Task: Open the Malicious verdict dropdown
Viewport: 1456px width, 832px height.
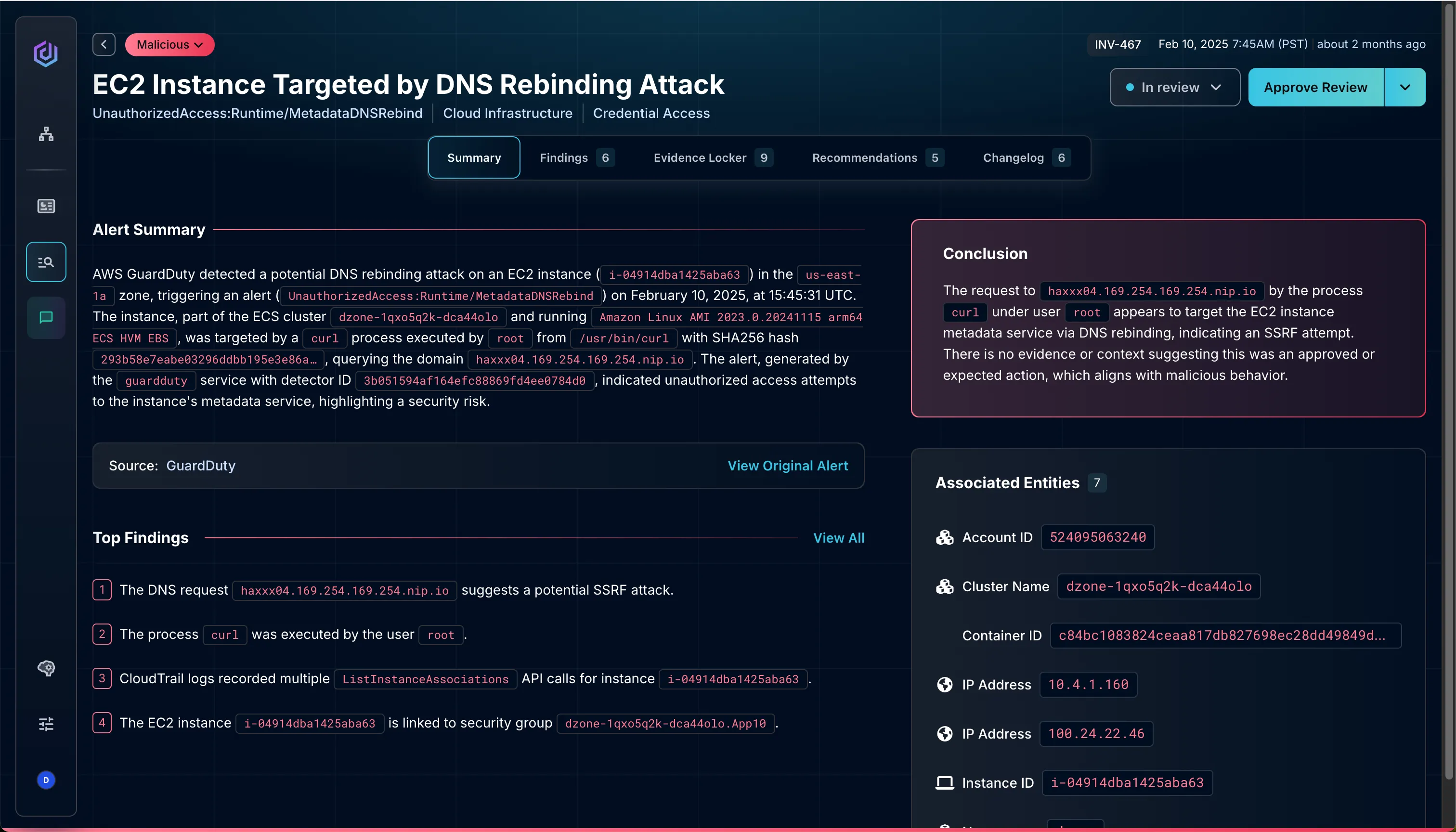Action: pyautogui.click(x=169, y=45)
